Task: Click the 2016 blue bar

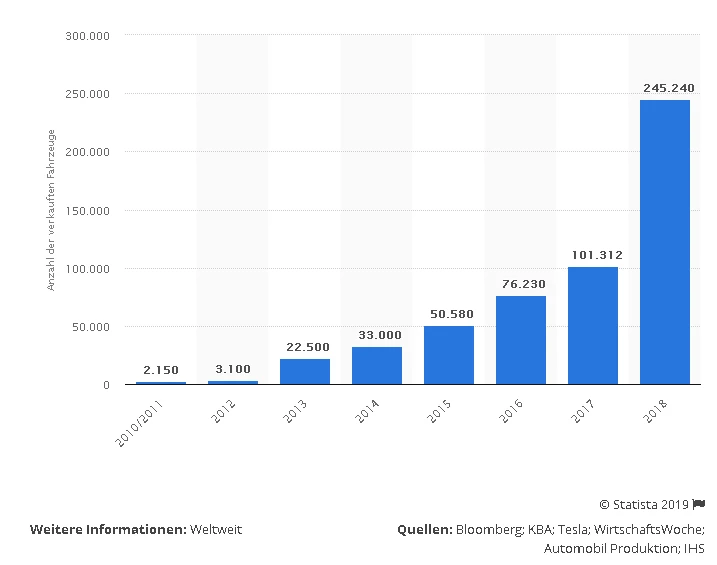Action: pos(521,340)
